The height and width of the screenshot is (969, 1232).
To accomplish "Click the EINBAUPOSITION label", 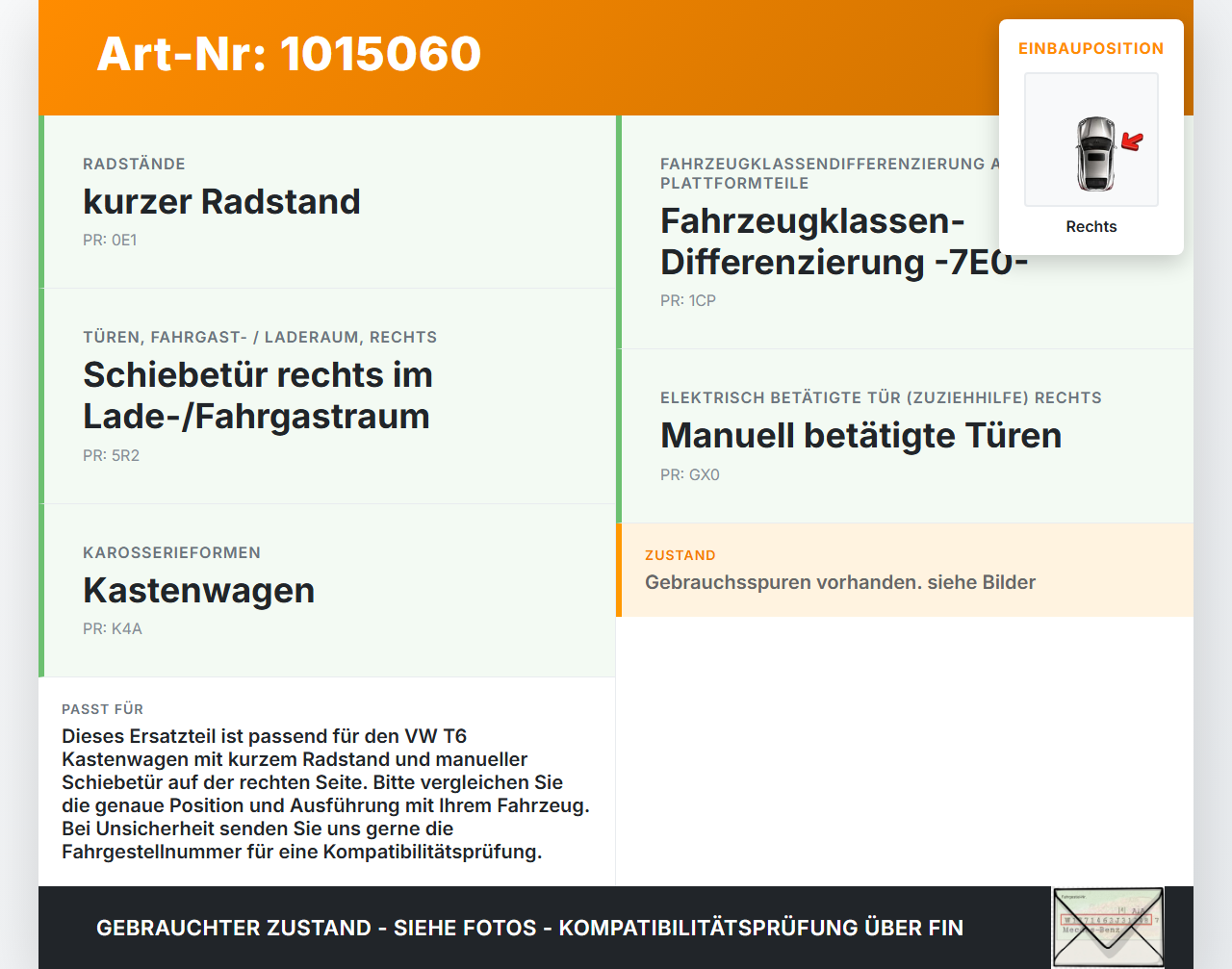I will (1091, 48).
